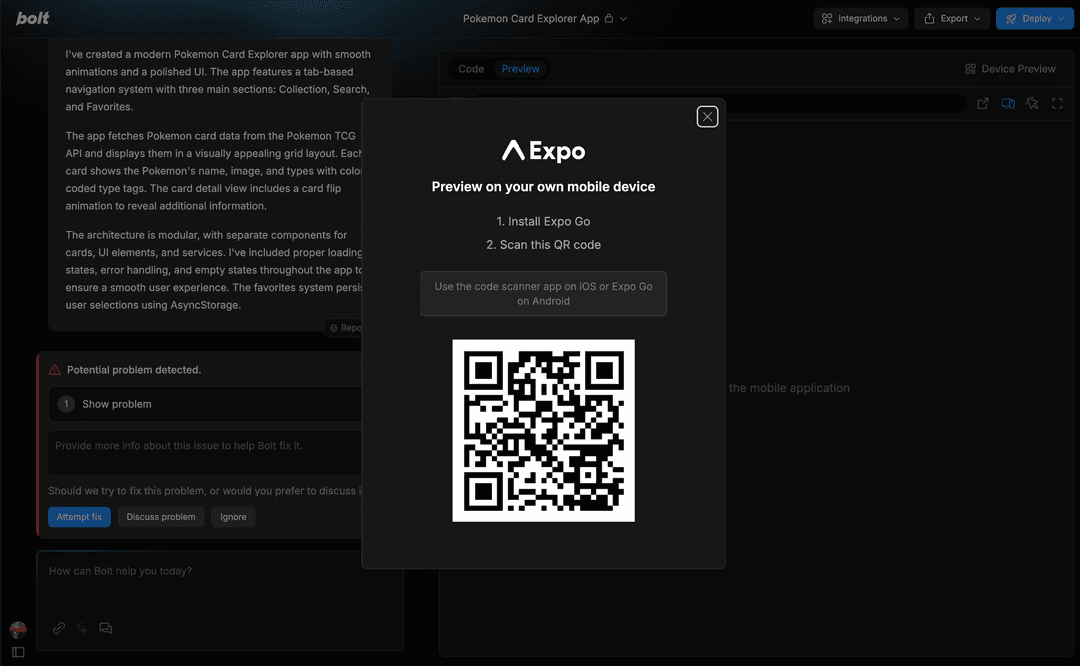
Task: Click the Export share icon
Action: (x=929, y=19)
